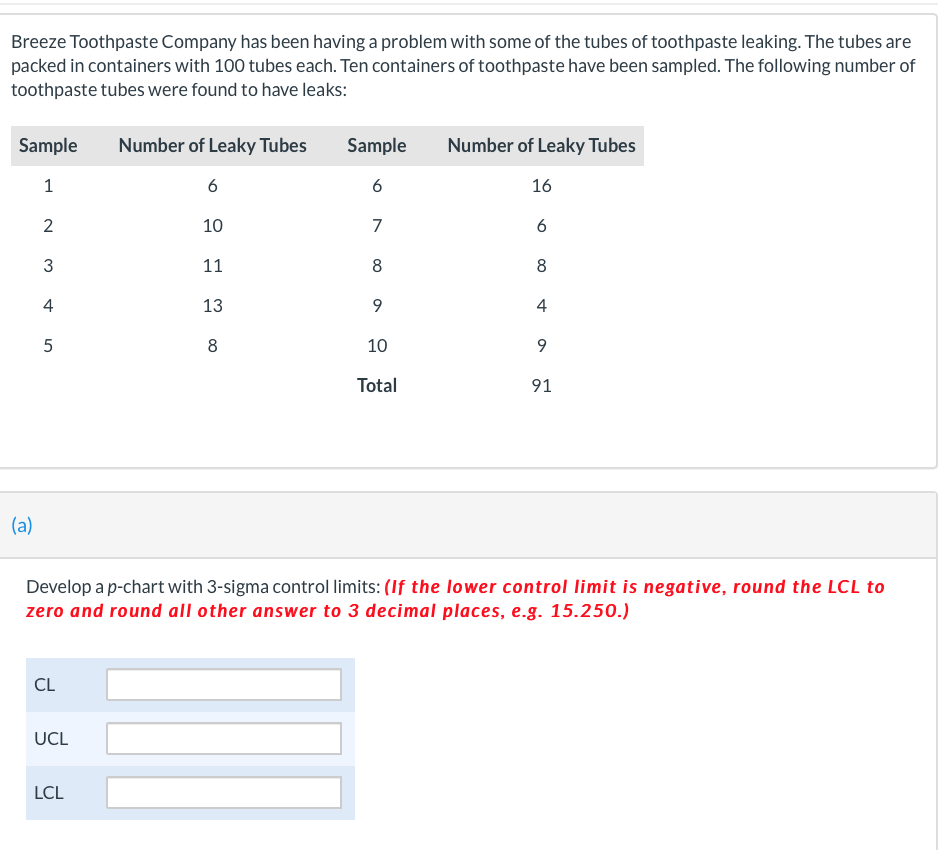
Task: Click sample number 1 in table
Action: tap(48, 185)
